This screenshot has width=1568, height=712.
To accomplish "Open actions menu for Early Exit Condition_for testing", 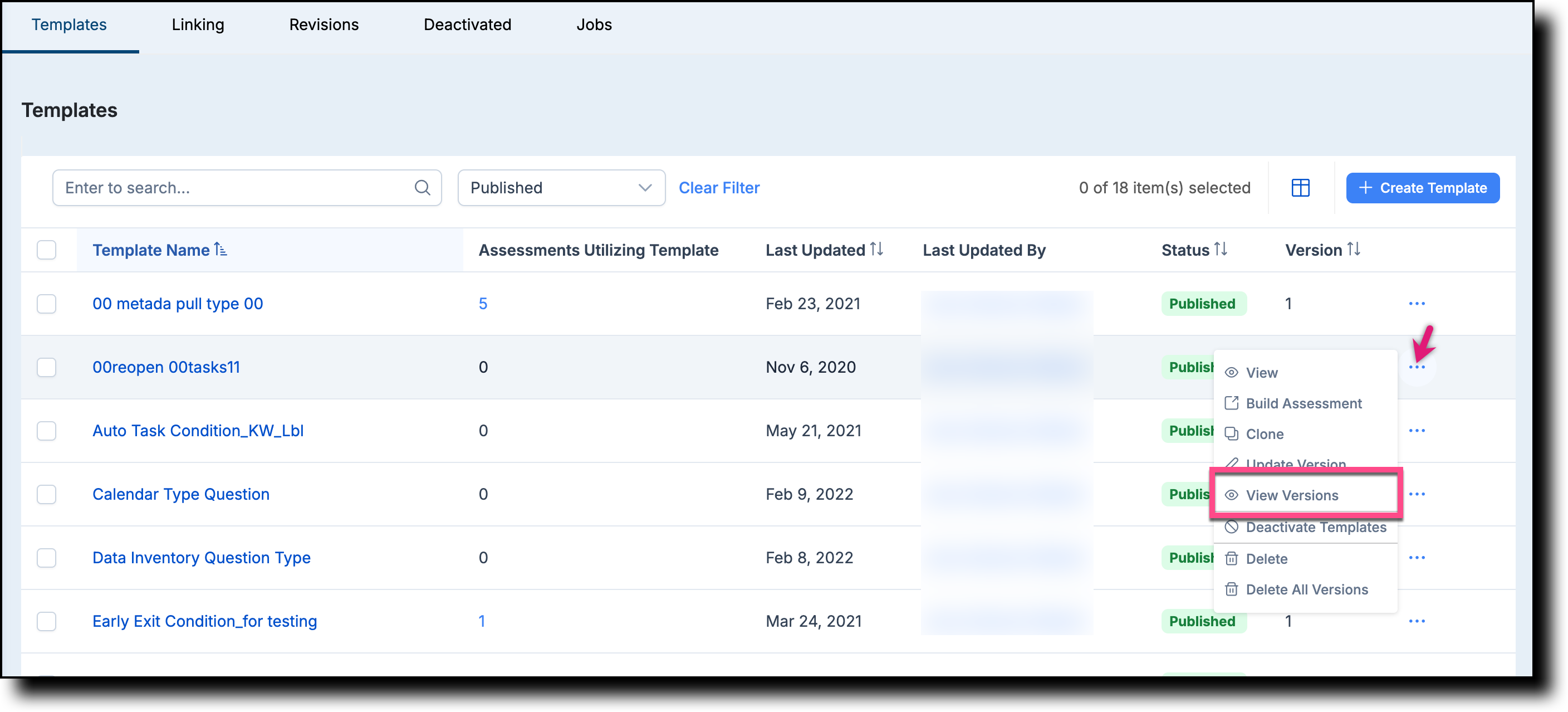I will point(1416,621).
